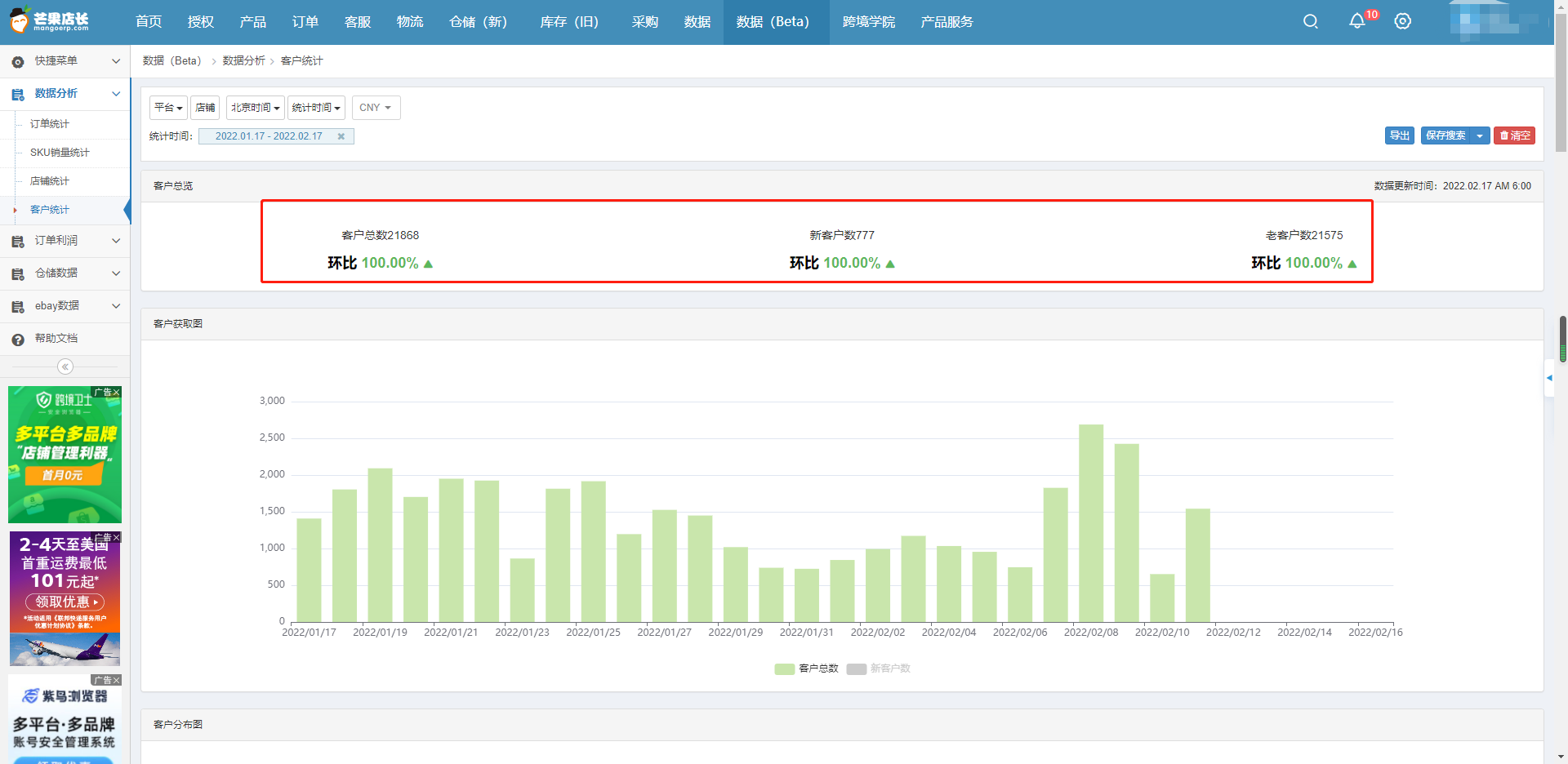Open the 平台 filter dropdown

tap(168, 108)
